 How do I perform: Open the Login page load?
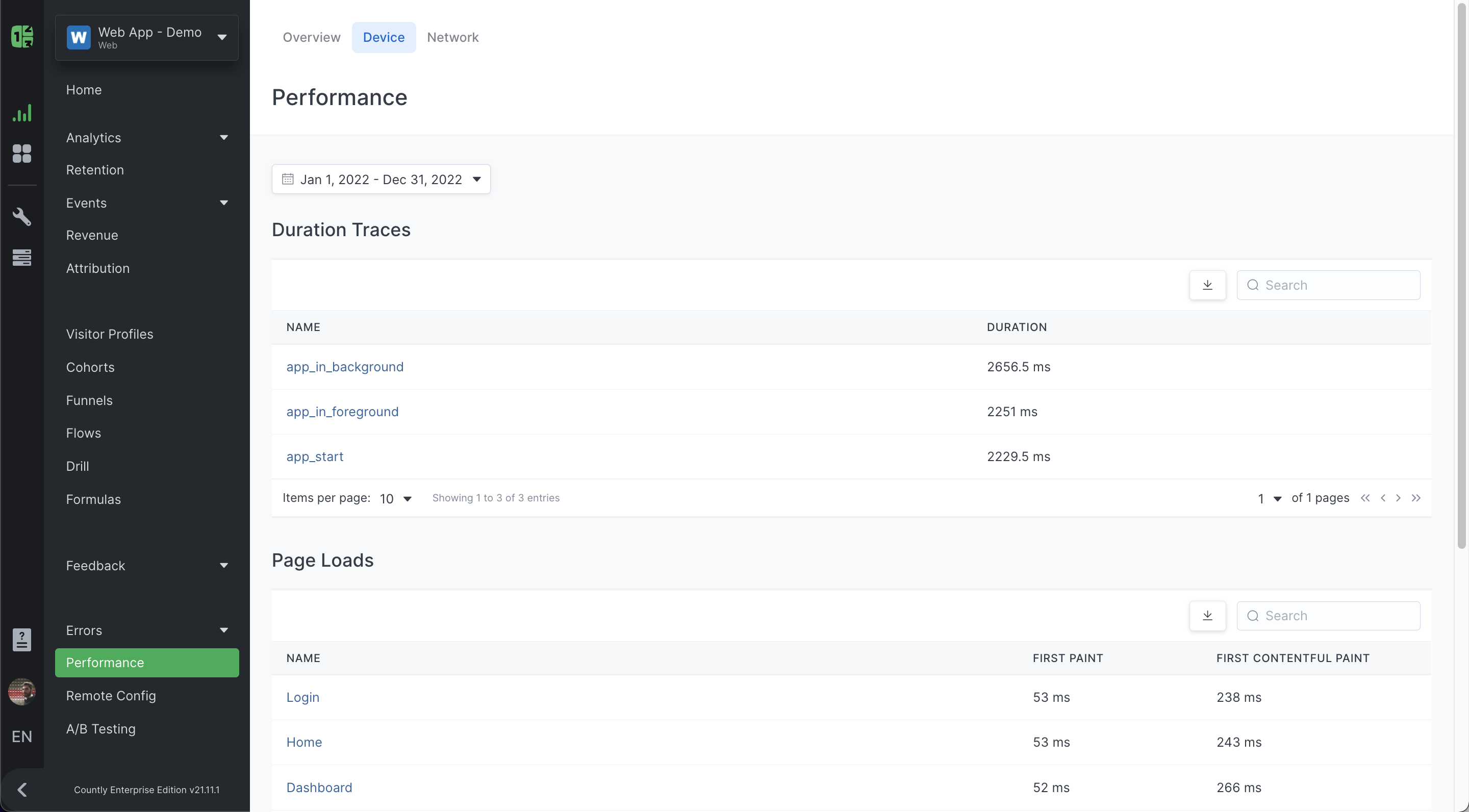tap(303, 697)
